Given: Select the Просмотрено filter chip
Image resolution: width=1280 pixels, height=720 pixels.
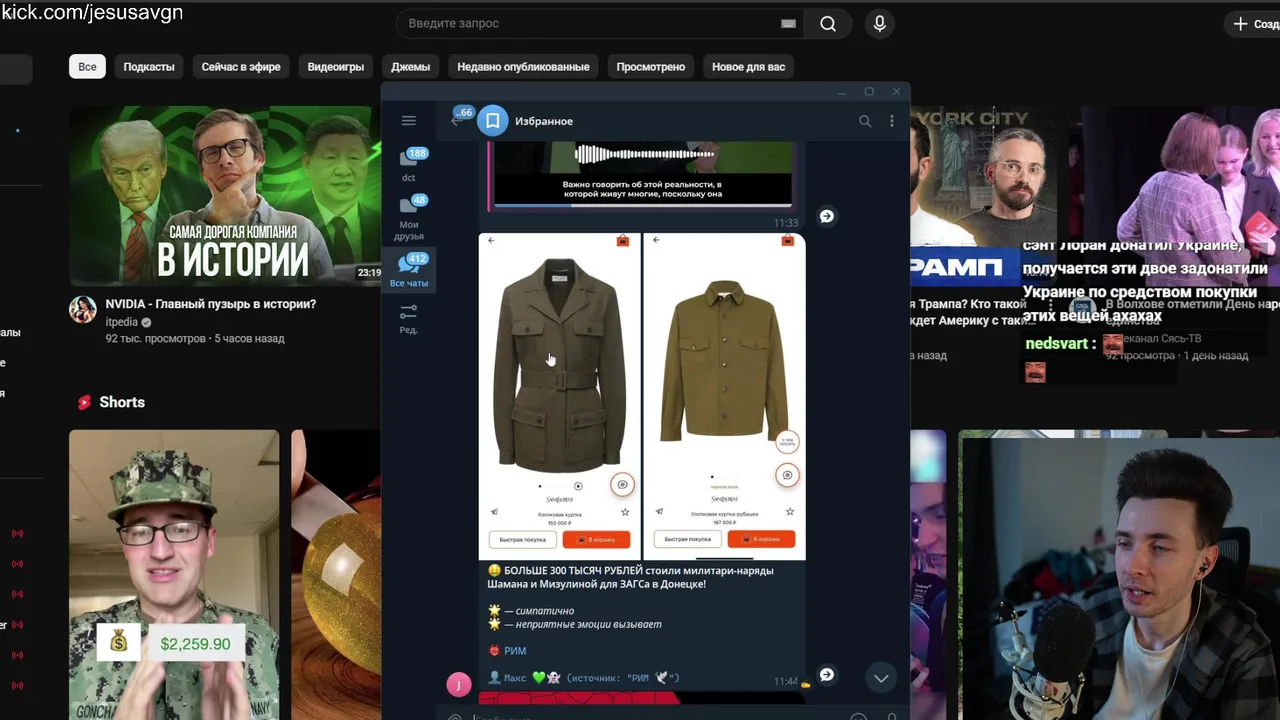Looking at the screenshot, I should click(x=651, y=67).
